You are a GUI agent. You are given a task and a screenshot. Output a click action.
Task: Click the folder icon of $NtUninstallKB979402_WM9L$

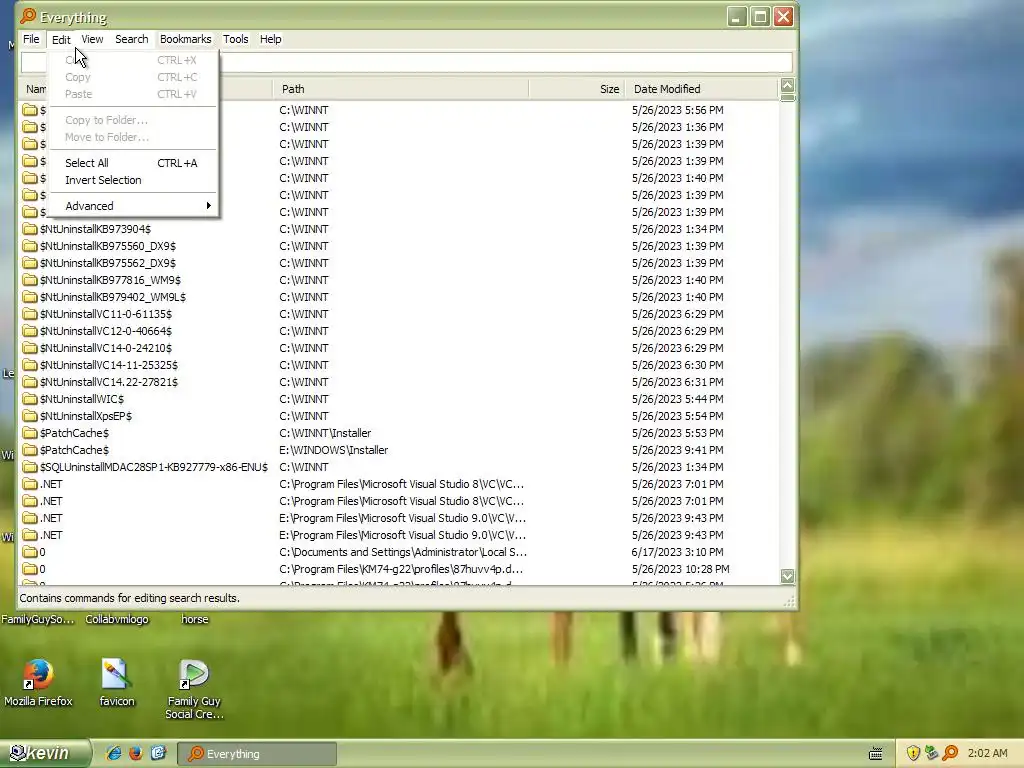pyautogui.click(x=29, y=296)
